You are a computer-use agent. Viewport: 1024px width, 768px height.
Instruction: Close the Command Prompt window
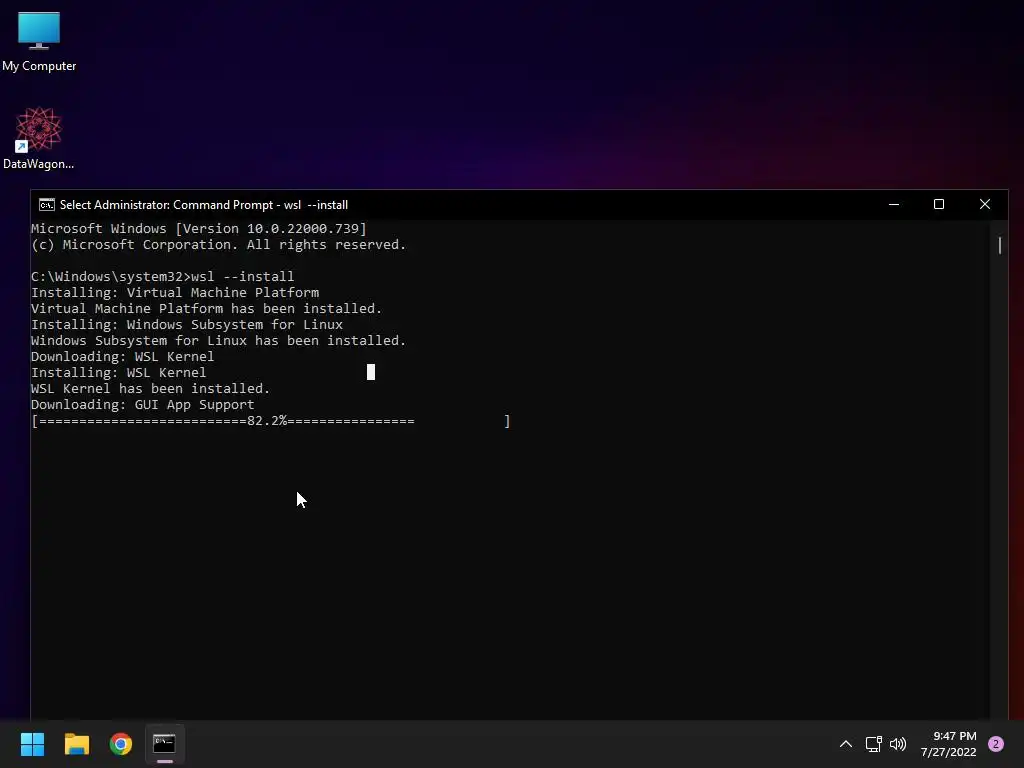click(x=985, y=204)
